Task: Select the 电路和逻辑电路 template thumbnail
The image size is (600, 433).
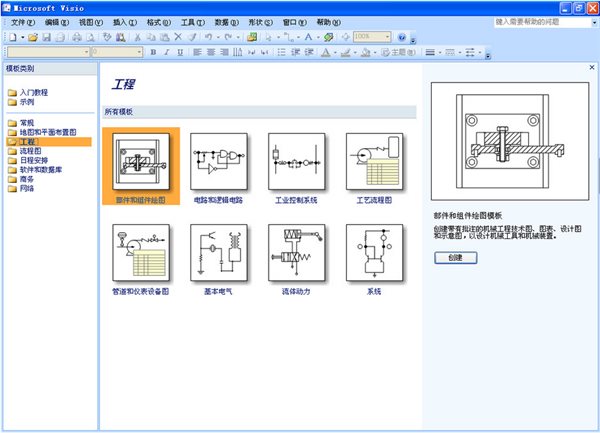Action: [x=218, y=161]
